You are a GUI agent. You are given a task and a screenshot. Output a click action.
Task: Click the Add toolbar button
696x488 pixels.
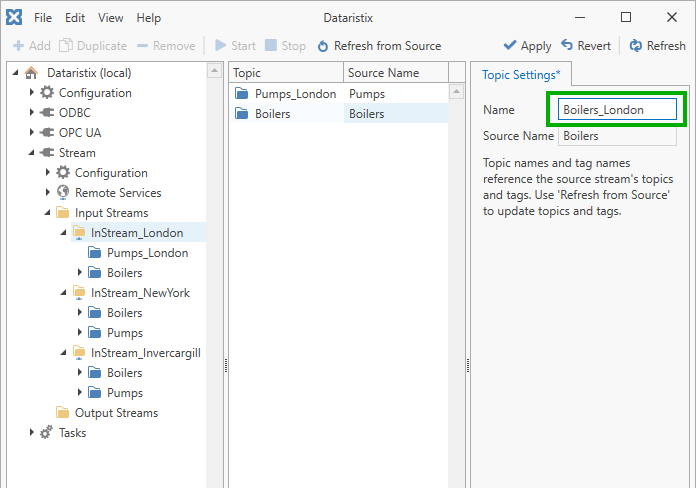point(32,46)
